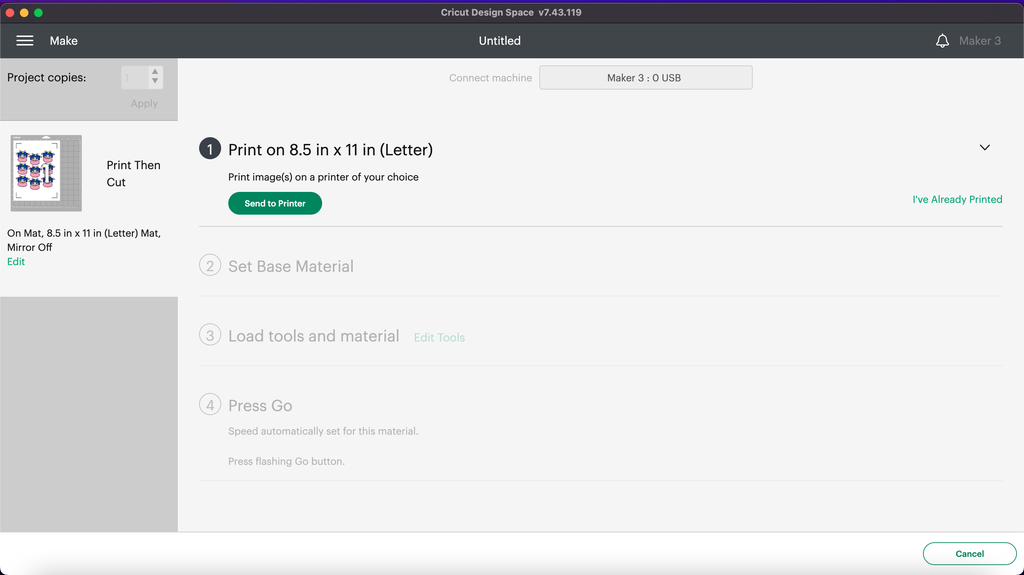1024x575 pixels.
Task: Click the step 4 number circle
Action: pyautogui.click(x=210, y=405)
